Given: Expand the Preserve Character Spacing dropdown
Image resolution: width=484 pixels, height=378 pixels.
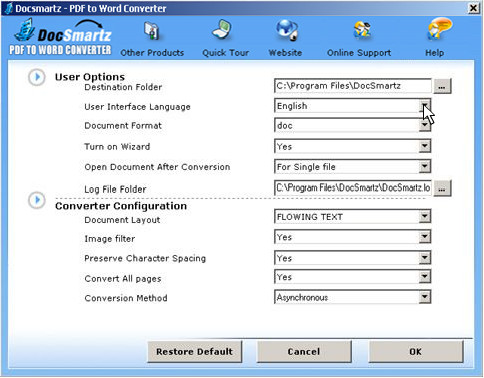Looking at the screenshot, I should [425, 258].
